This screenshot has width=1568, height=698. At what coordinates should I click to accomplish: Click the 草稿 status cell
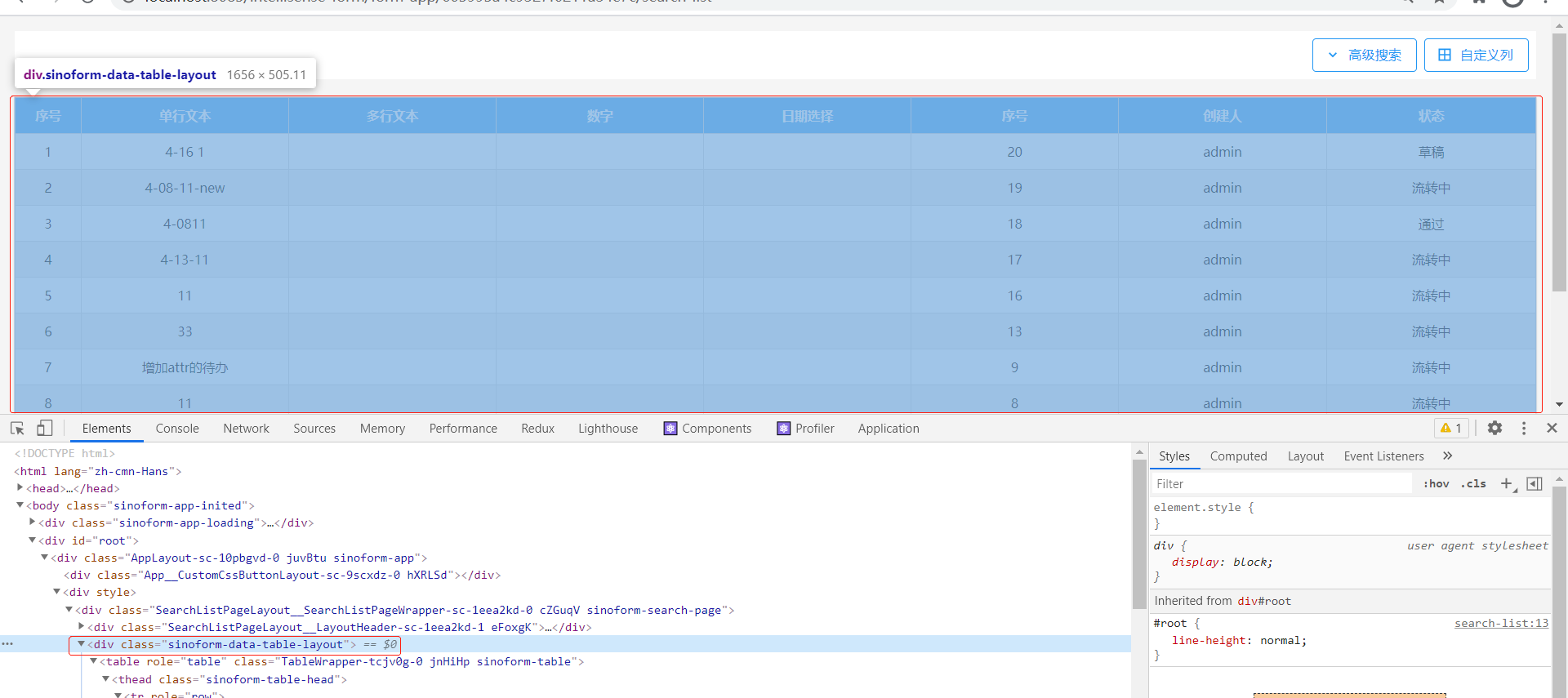1431,152
